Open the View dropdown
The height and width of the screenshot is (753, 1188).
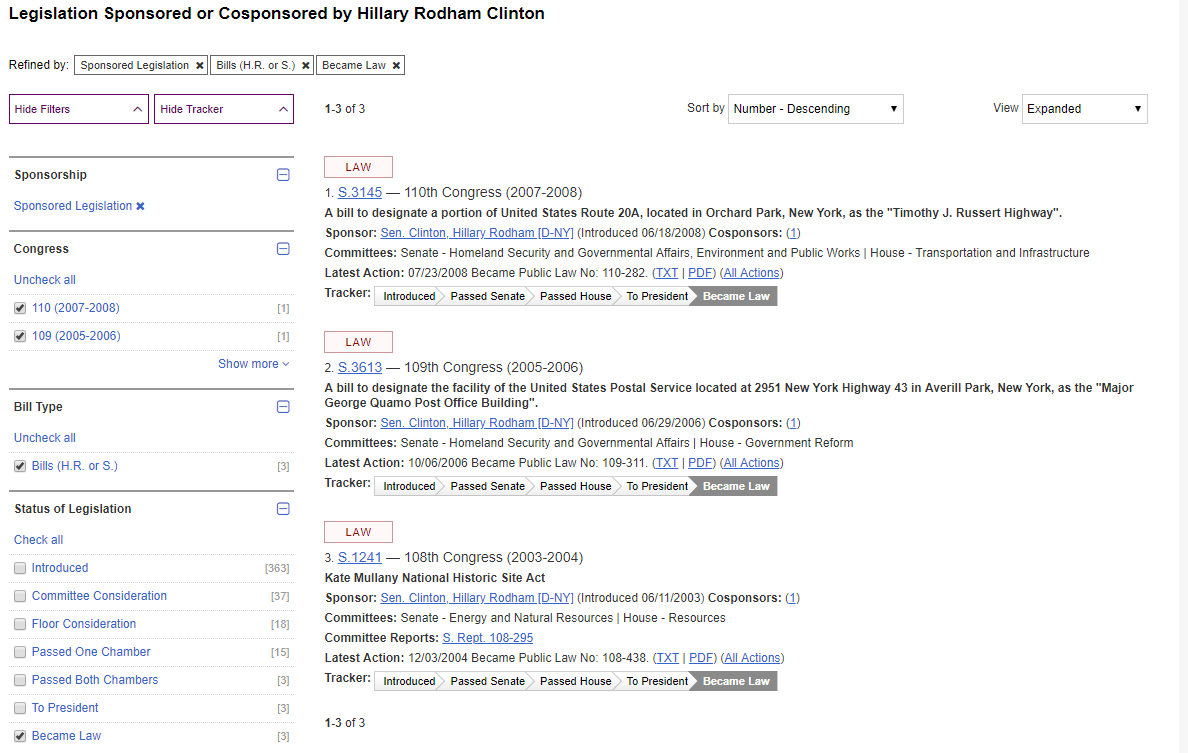pos(1084,109)
